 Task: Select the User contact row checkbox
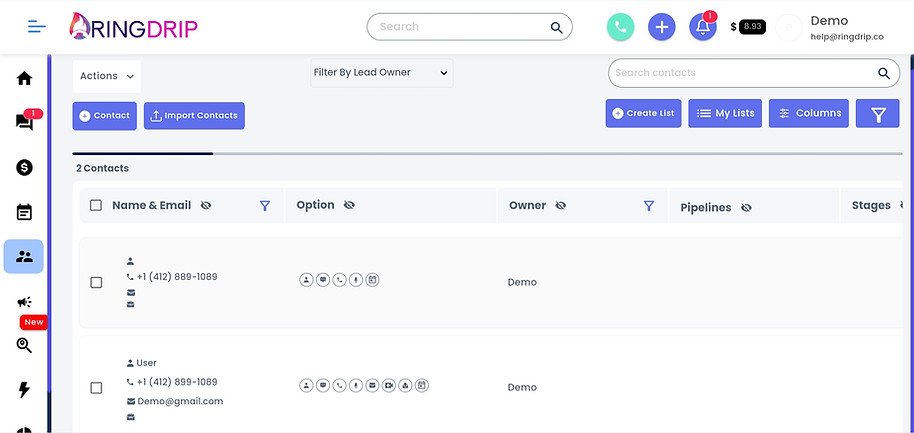[x=96, y=388]
